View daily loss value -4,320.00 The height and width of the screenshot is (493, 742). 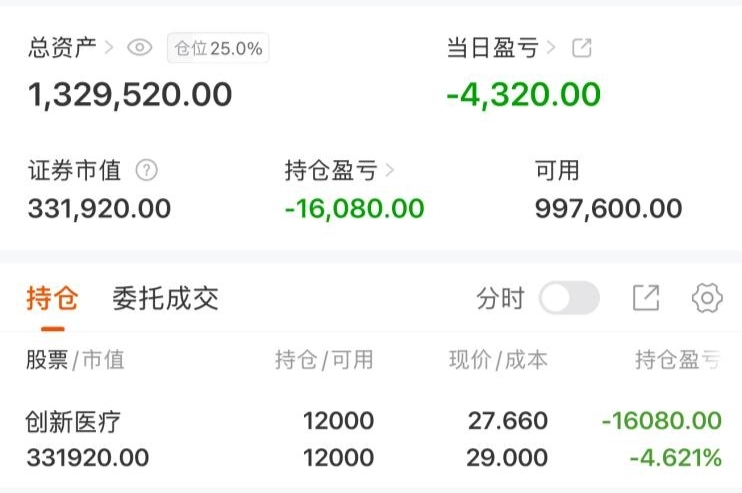point(523,94)
